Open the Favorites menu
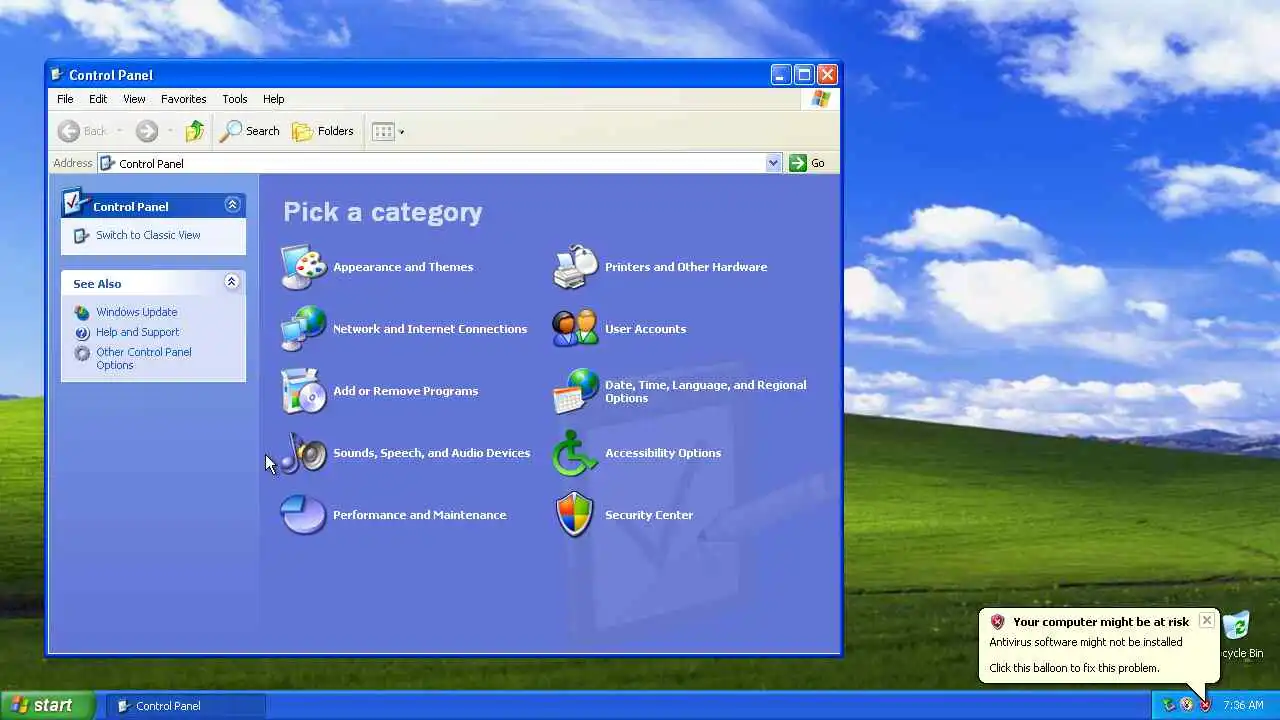 click(184, 99)
